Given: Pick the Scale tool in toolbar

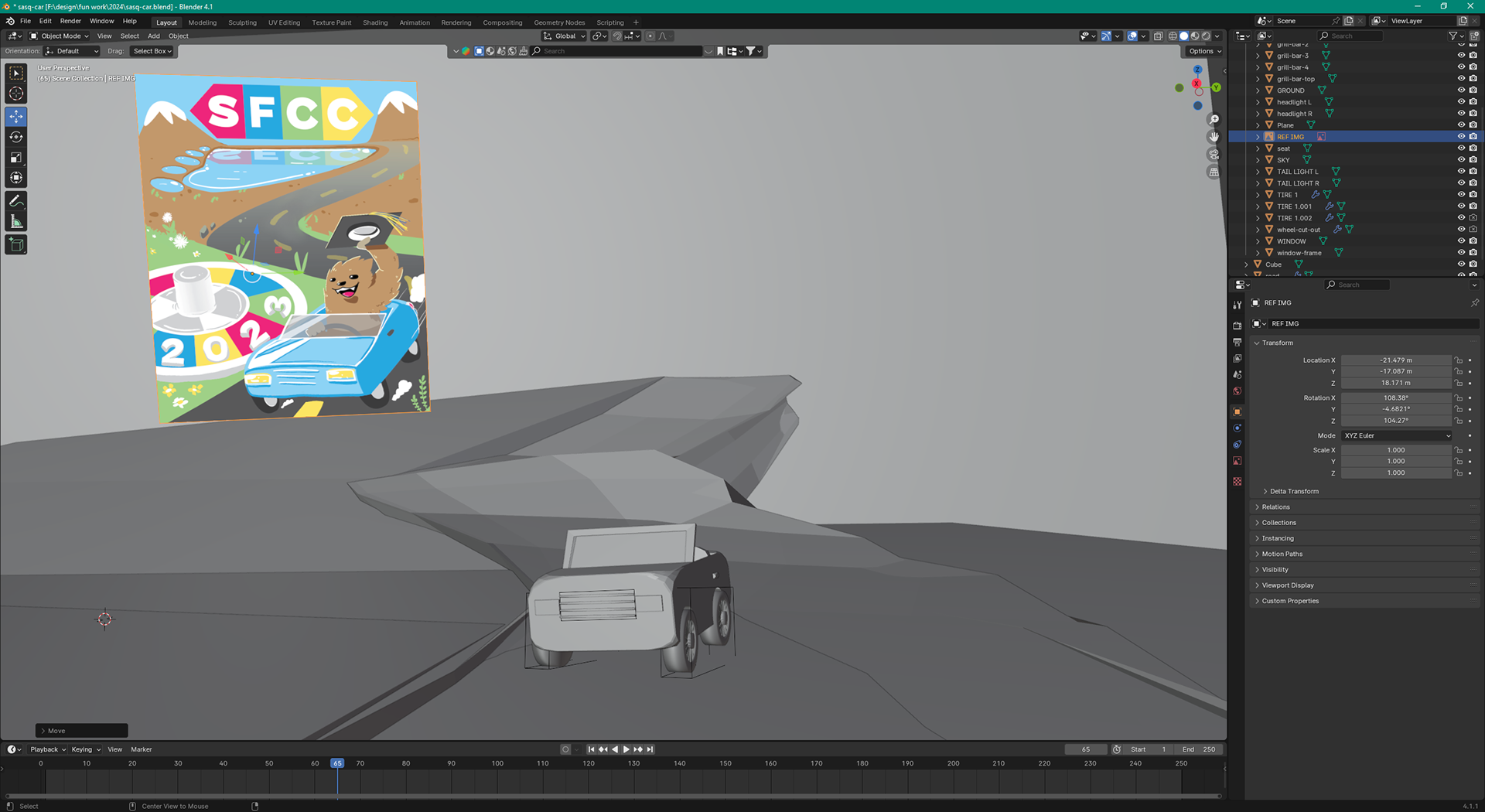Looking at the screenshot, I should [x=16, y=158].
